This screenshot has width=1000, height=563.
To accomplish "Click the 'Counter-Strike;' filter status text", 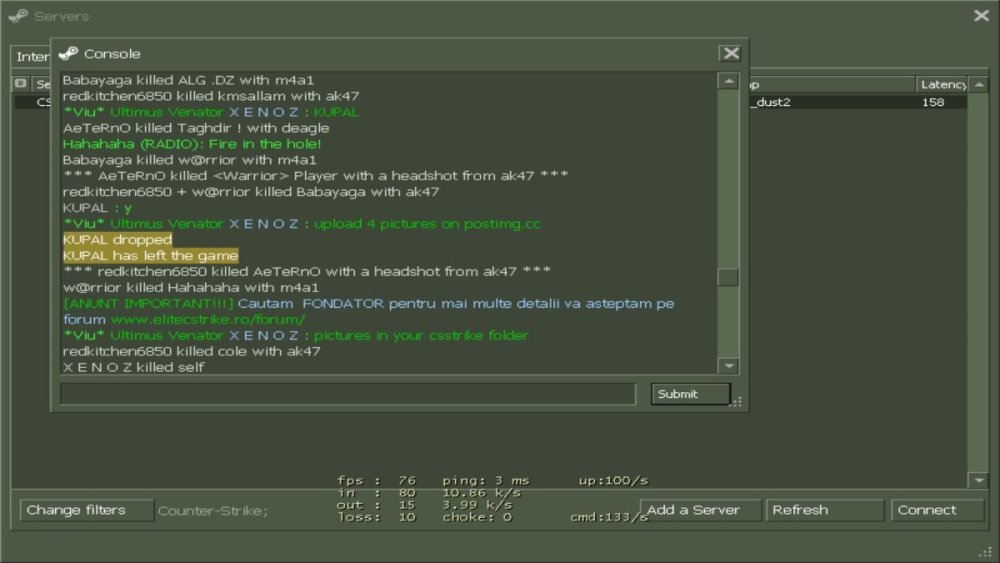I will pyautogui.click(x=213, y=511).
